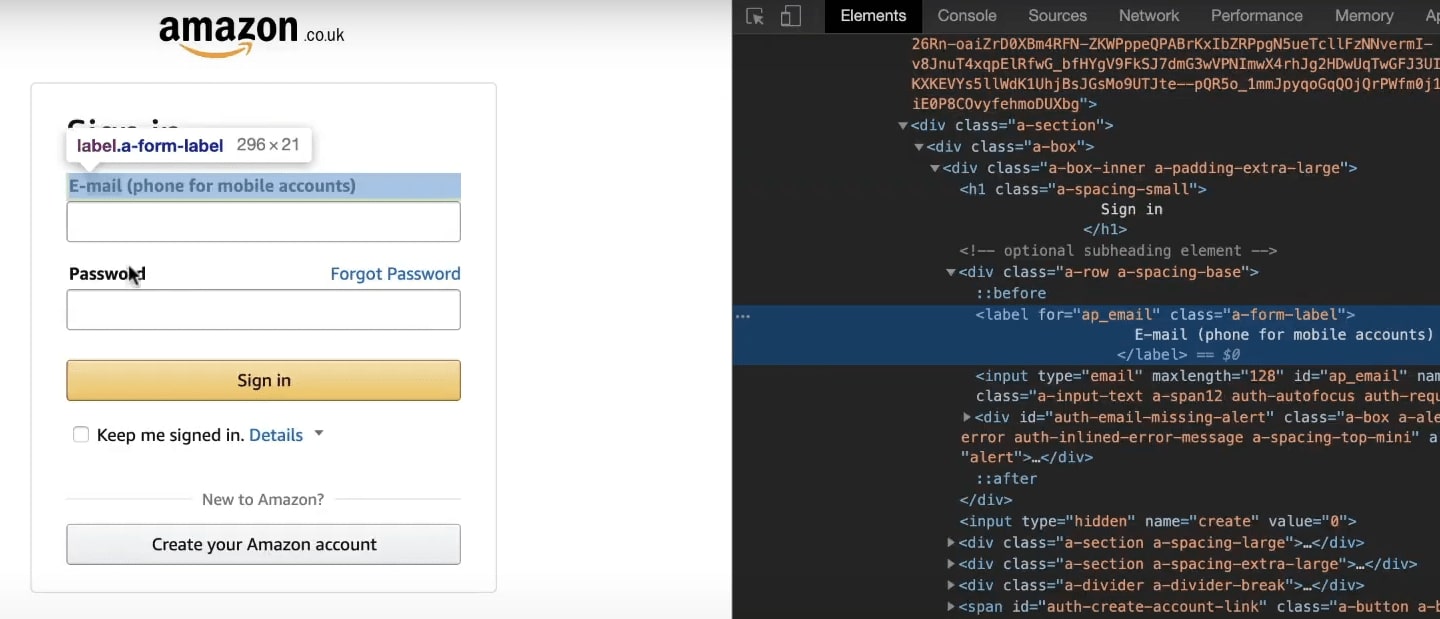This screenshot has width=1440, height=619.
Task: Switch to the Memory tab
Action: point(1364,16)
